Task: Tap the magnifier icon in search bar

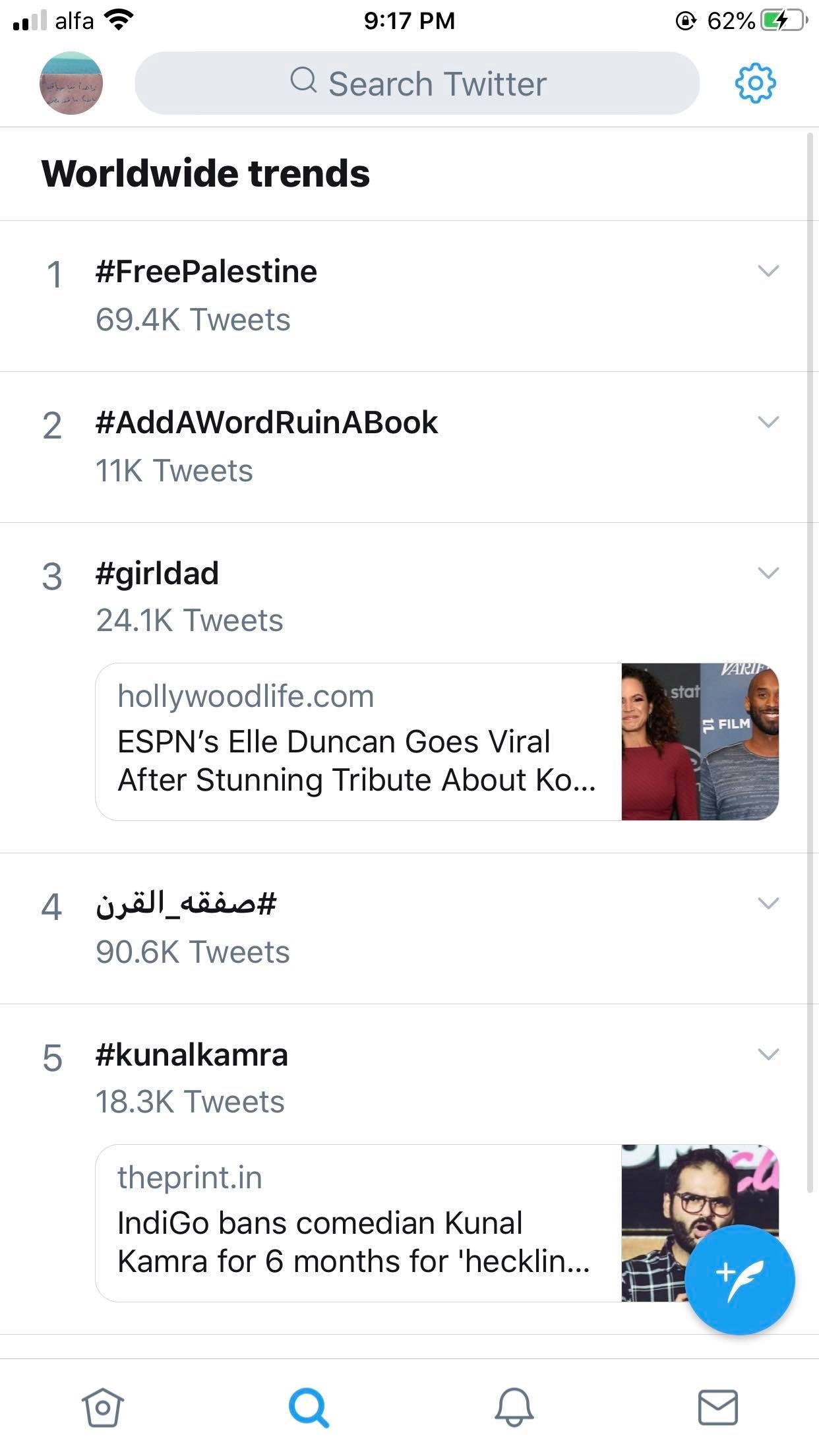Action: [303, 81]
